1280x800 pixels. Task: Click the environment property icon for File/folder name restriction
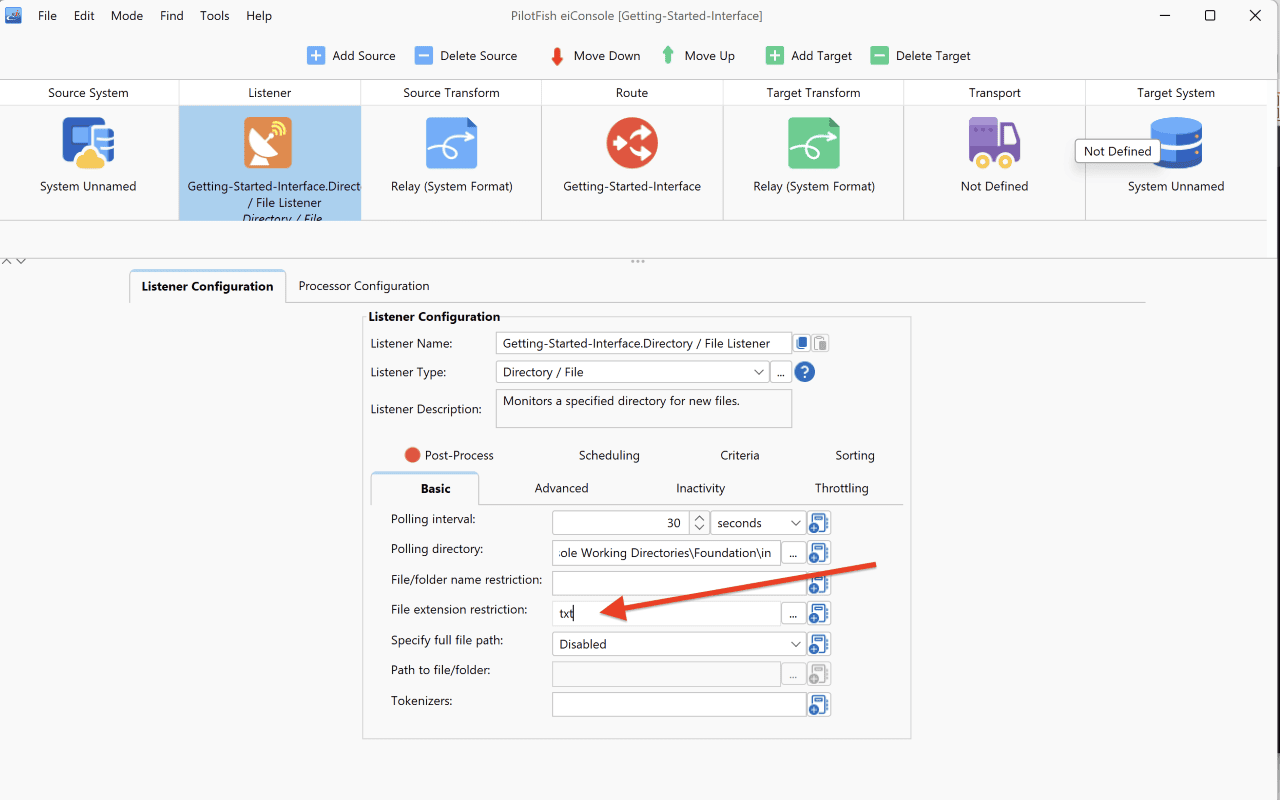point(819,583)
